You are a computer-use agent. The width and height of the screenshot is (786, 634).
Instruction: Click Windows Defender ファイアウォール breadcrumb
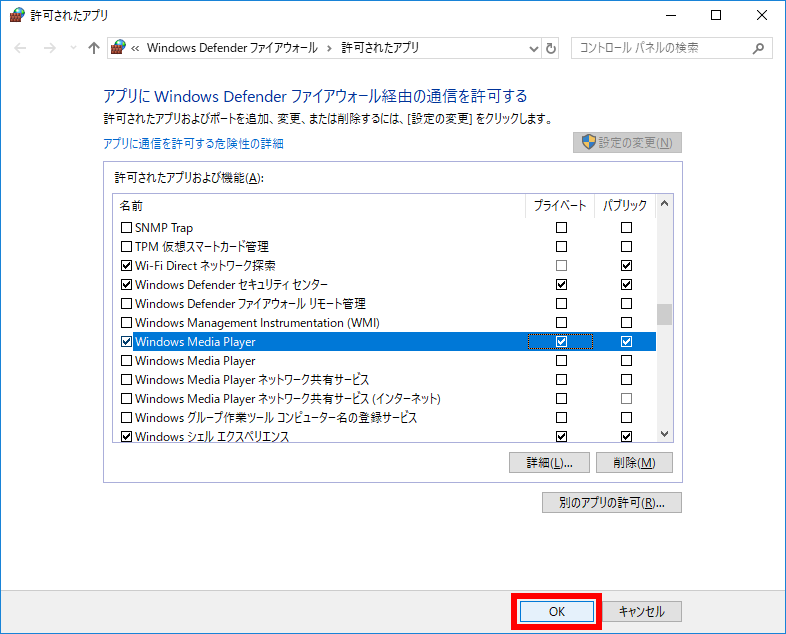[232, 48]
